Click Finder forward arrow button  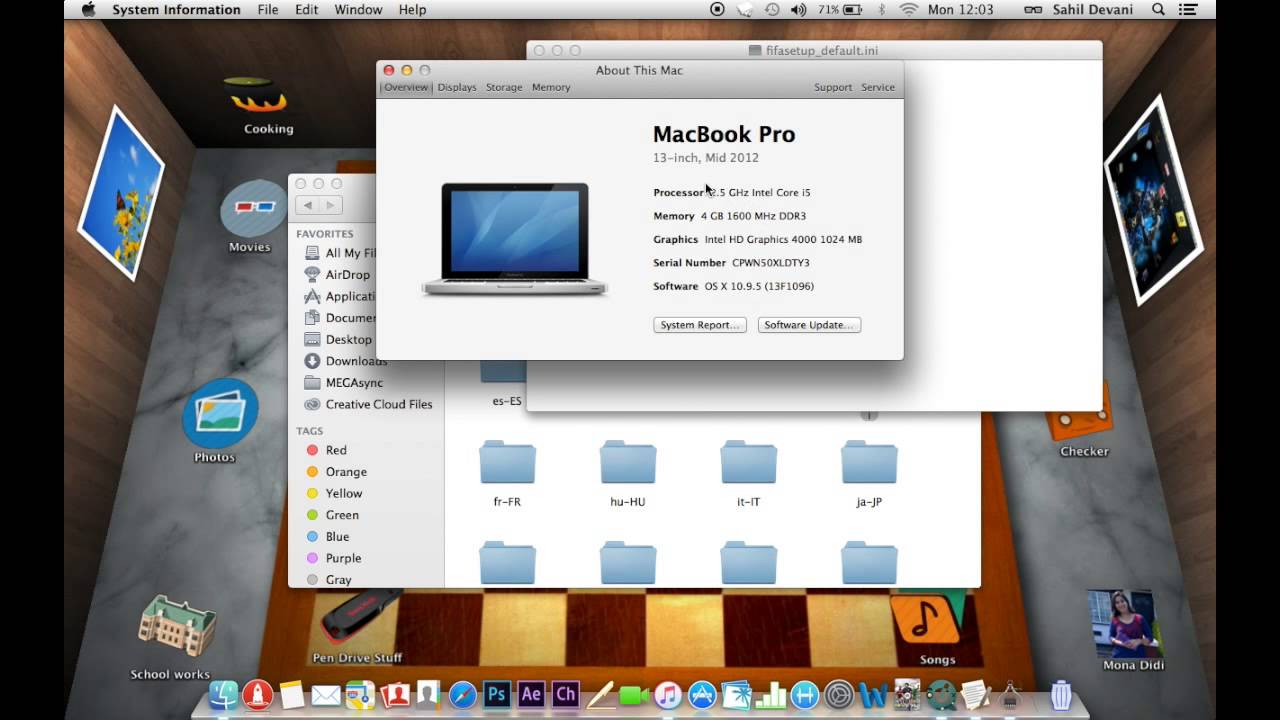click(331, 205)
